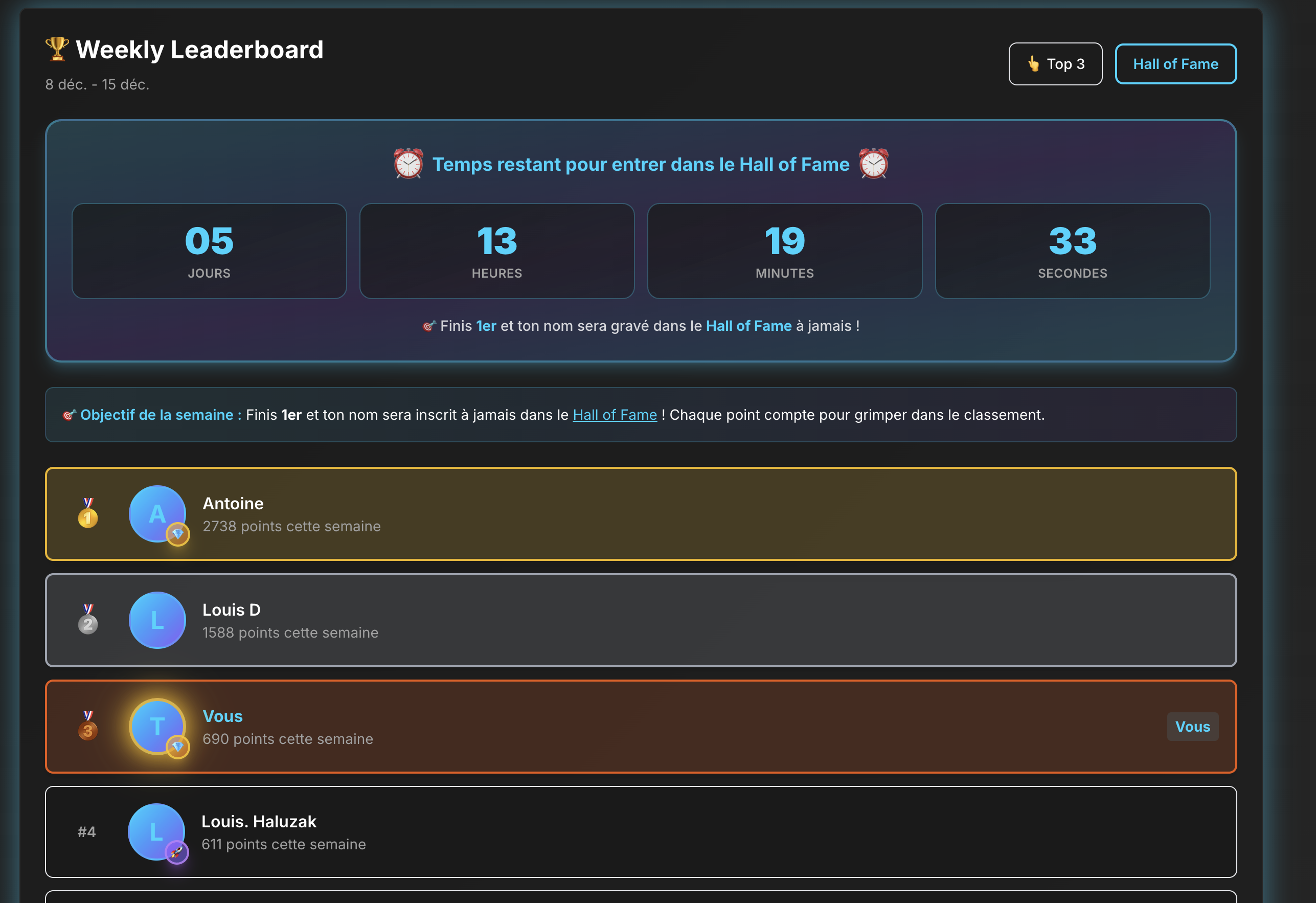Click the pointing finger icon in Top 3
The image size is (1316, 903).
1034,64
